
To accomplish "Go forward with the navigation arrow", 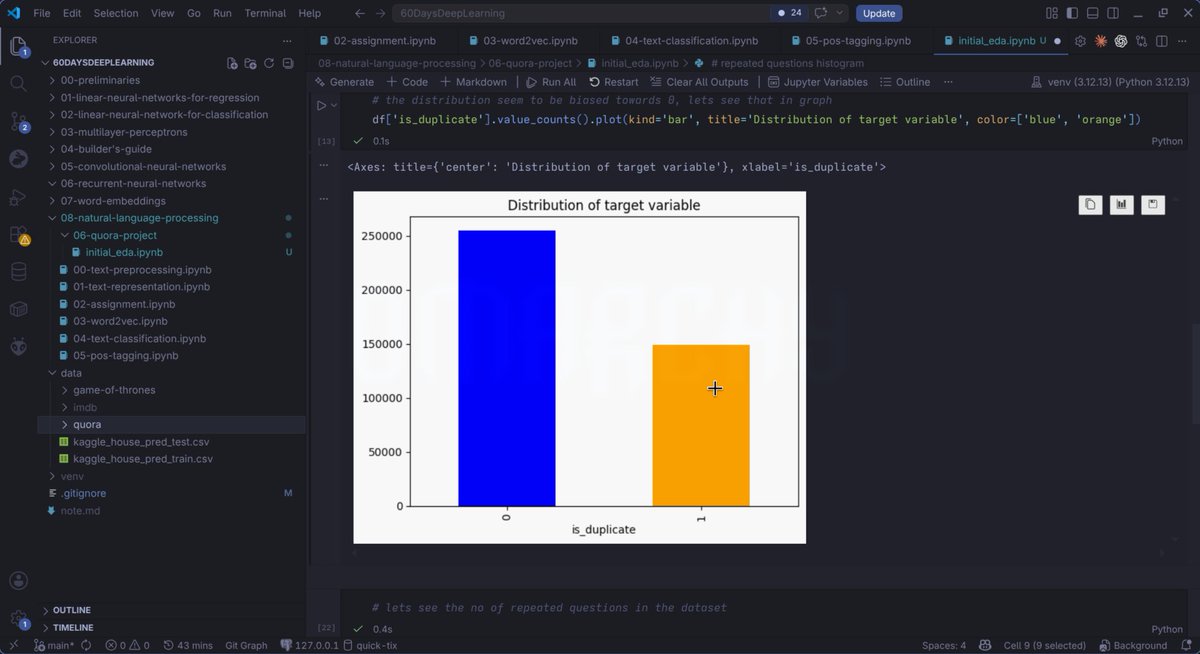I will pyautogui.click(x=381, y=13).
